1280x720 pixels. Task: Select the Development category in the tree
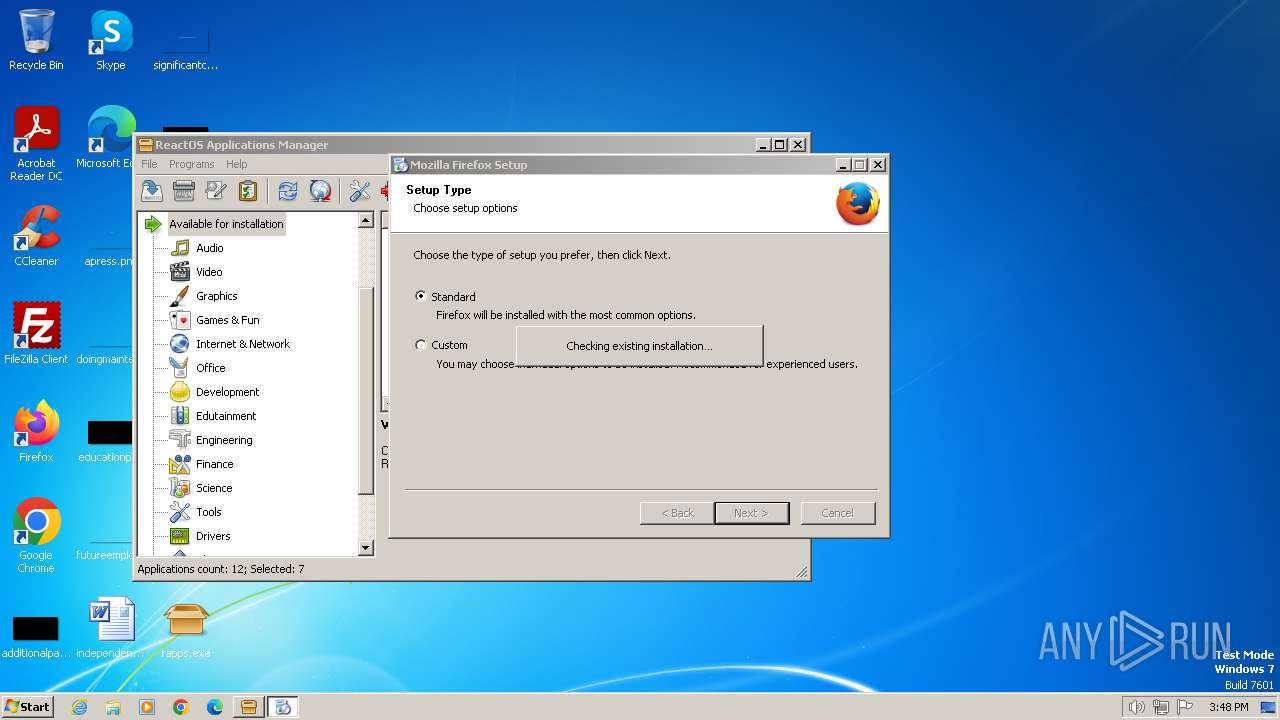227,392
